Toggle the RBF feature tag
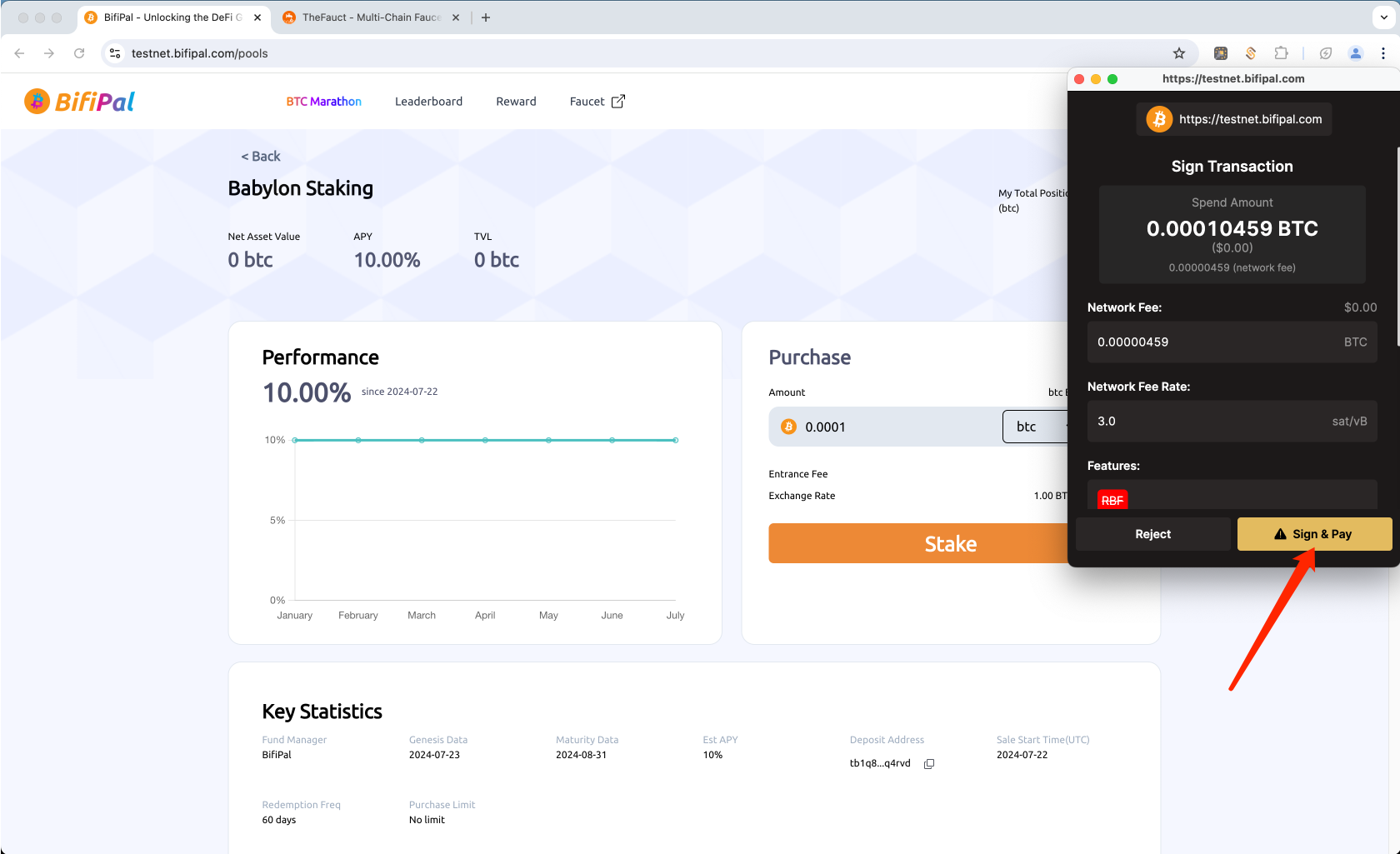 (1112, 500)
